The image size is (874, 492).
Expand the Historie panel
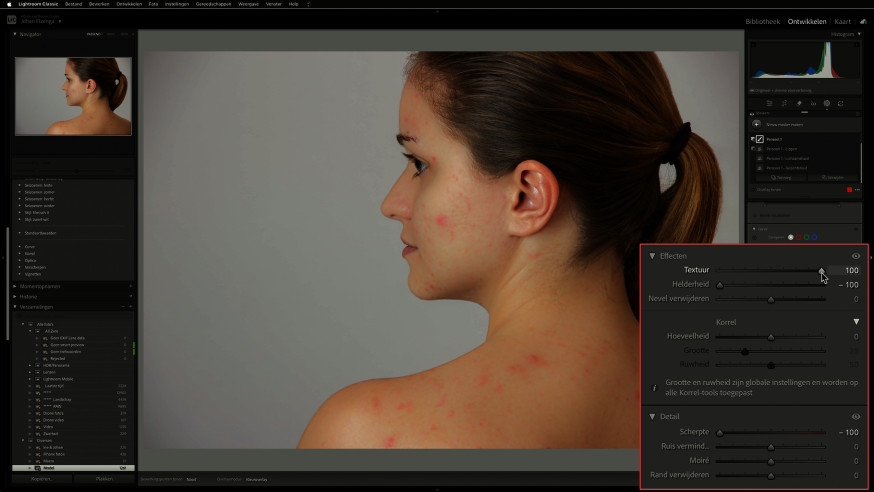click(x=28, y=296)
